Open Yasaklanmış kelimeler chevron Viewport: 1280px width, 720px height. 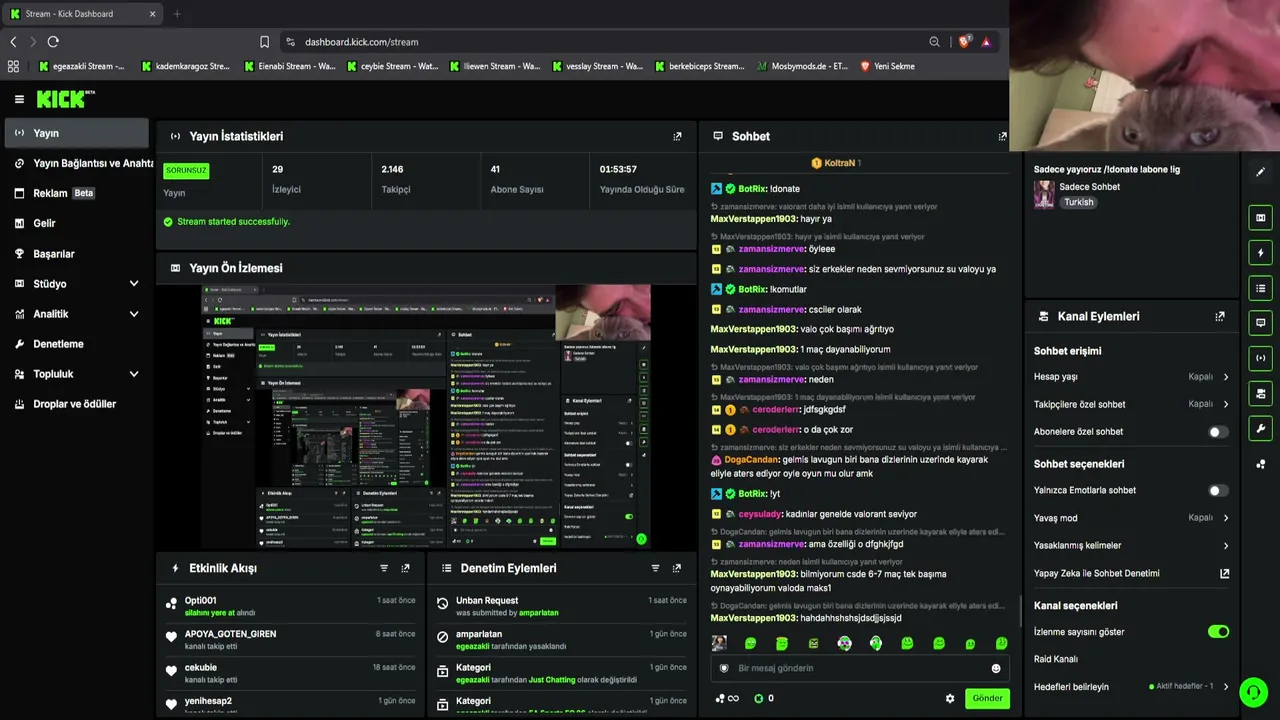coord(1226,546)
